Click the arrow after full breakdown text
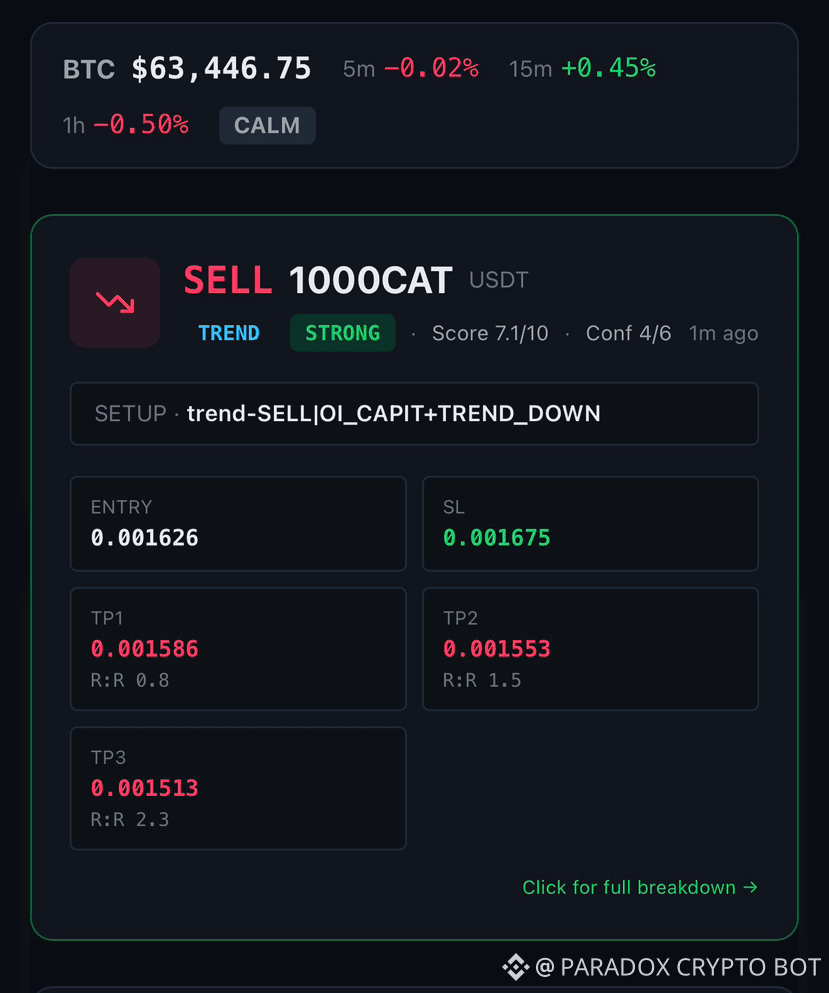 tap(750, 887)
